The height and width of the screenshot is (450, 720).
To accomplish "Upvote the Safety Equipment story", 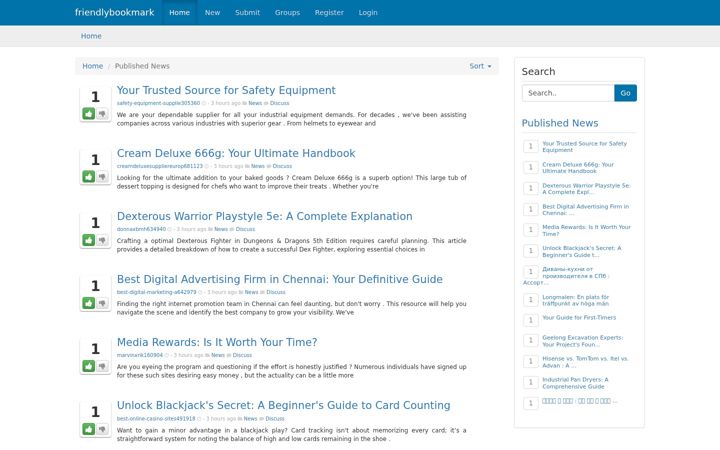I will (x=89, y=113).
